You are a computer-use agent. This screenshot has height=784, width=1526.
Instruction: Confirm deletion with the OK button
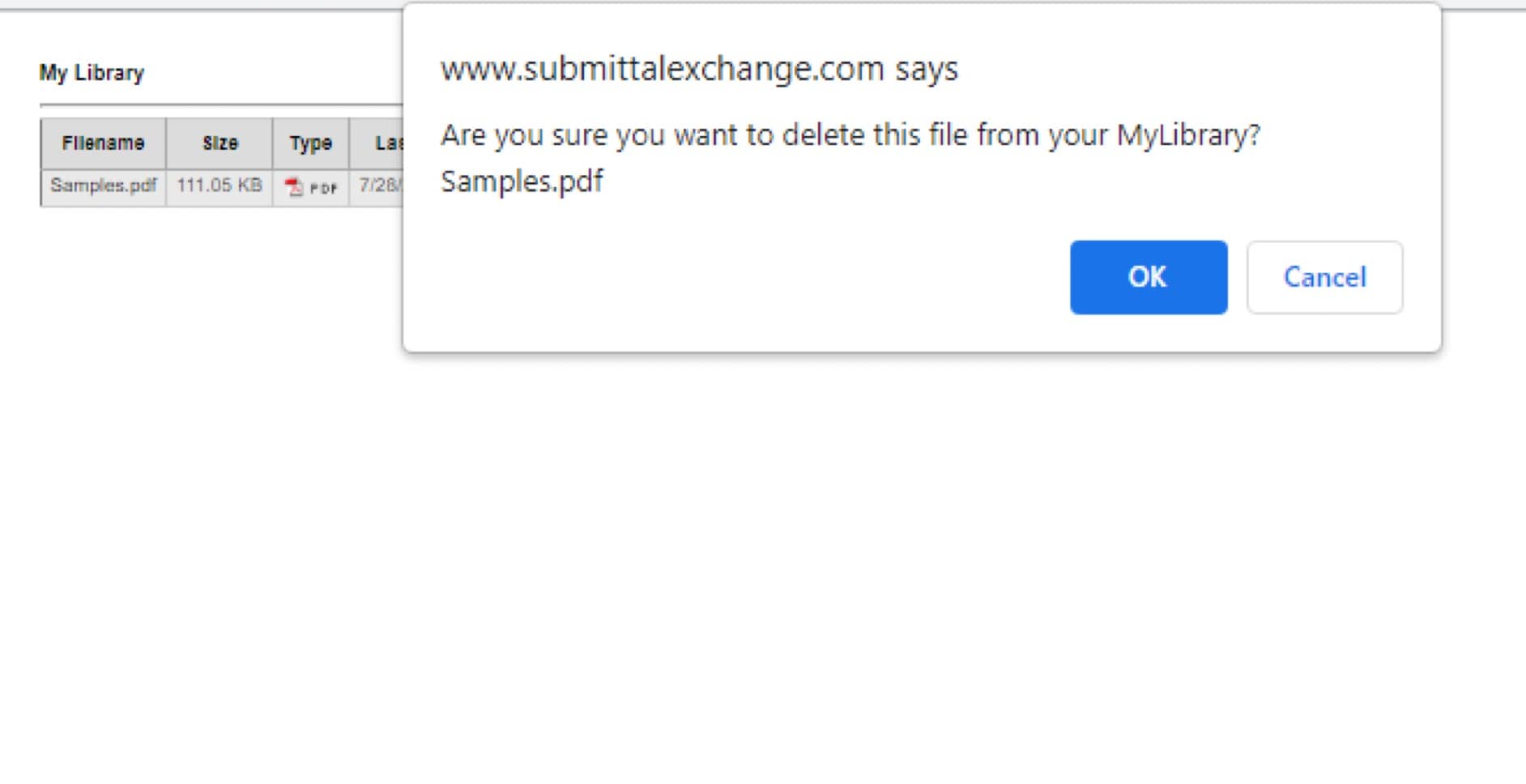1148,277
